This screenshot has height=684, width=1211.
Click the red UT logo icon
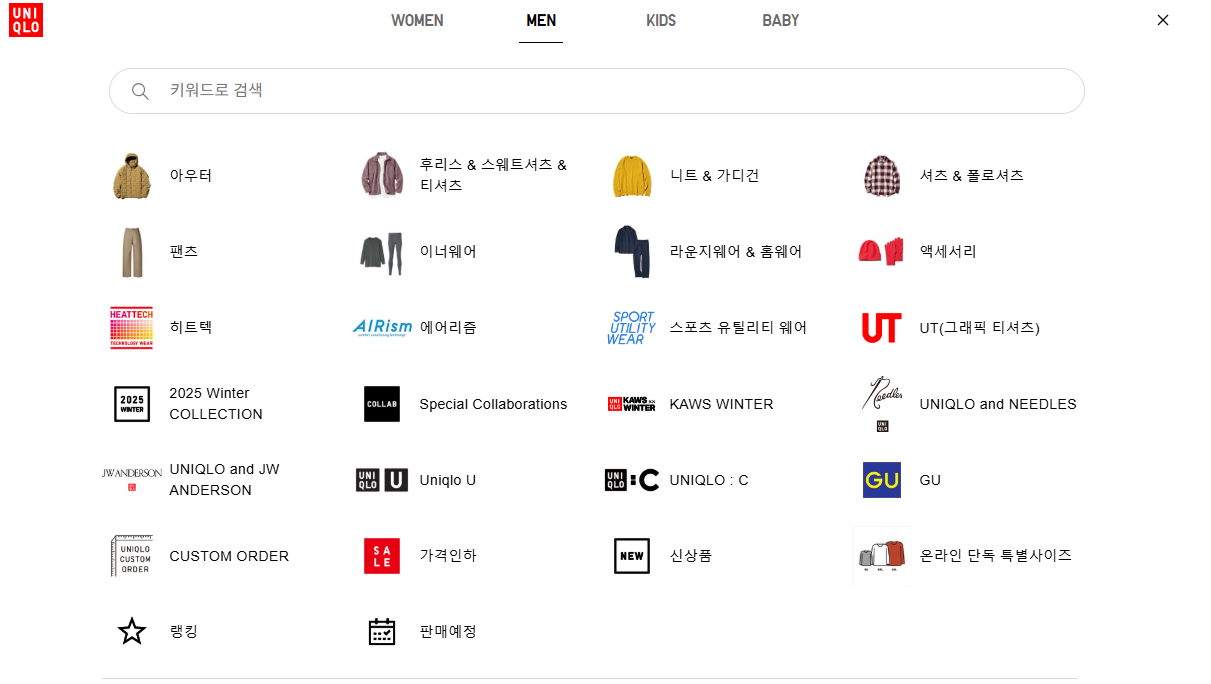click(x=882, y=328)
